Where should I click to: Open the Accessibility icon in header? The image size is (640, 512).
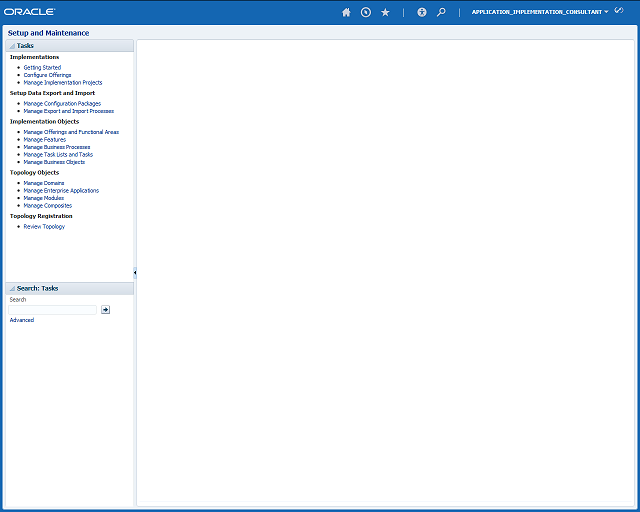(422, 12)
